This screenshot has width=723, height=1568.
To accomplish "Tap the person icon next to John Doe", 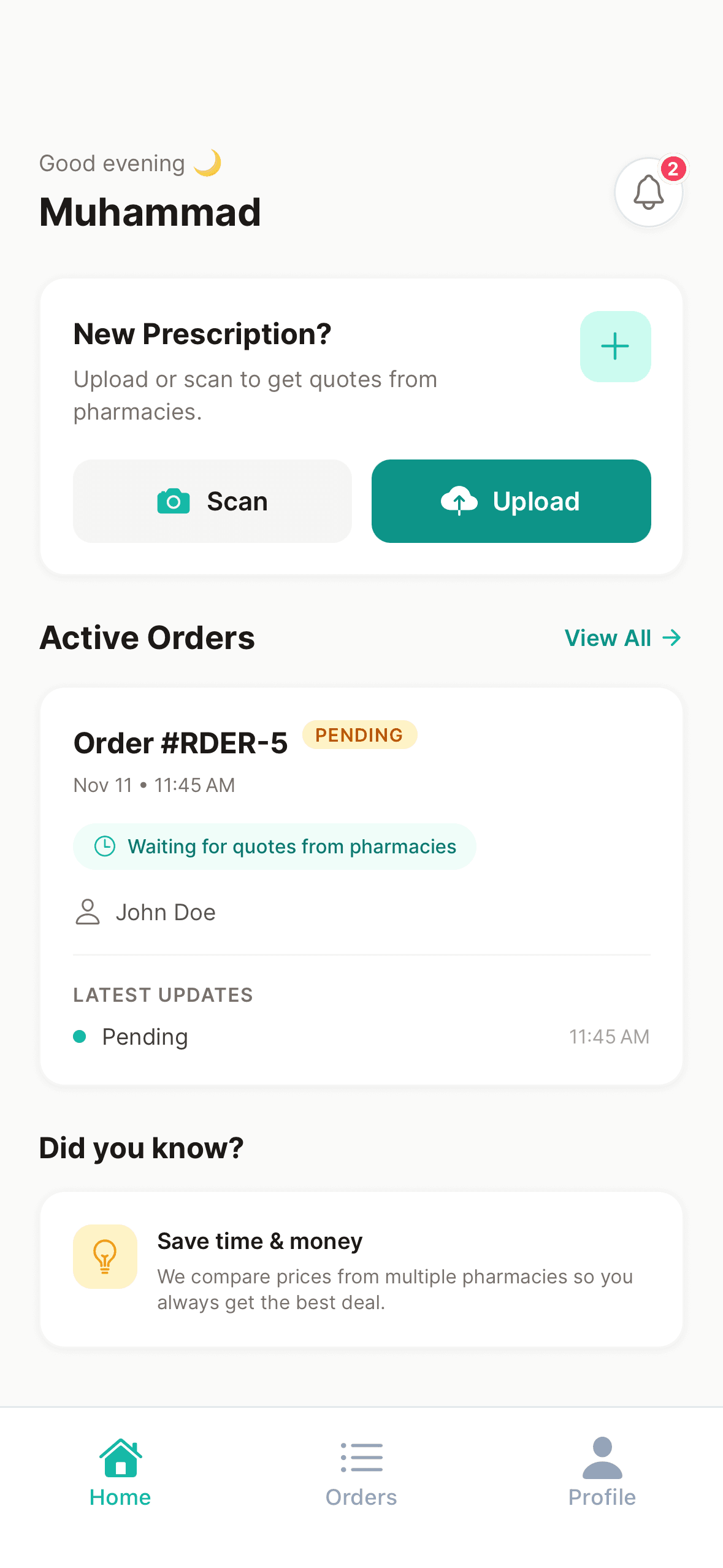I will [86, 912].
